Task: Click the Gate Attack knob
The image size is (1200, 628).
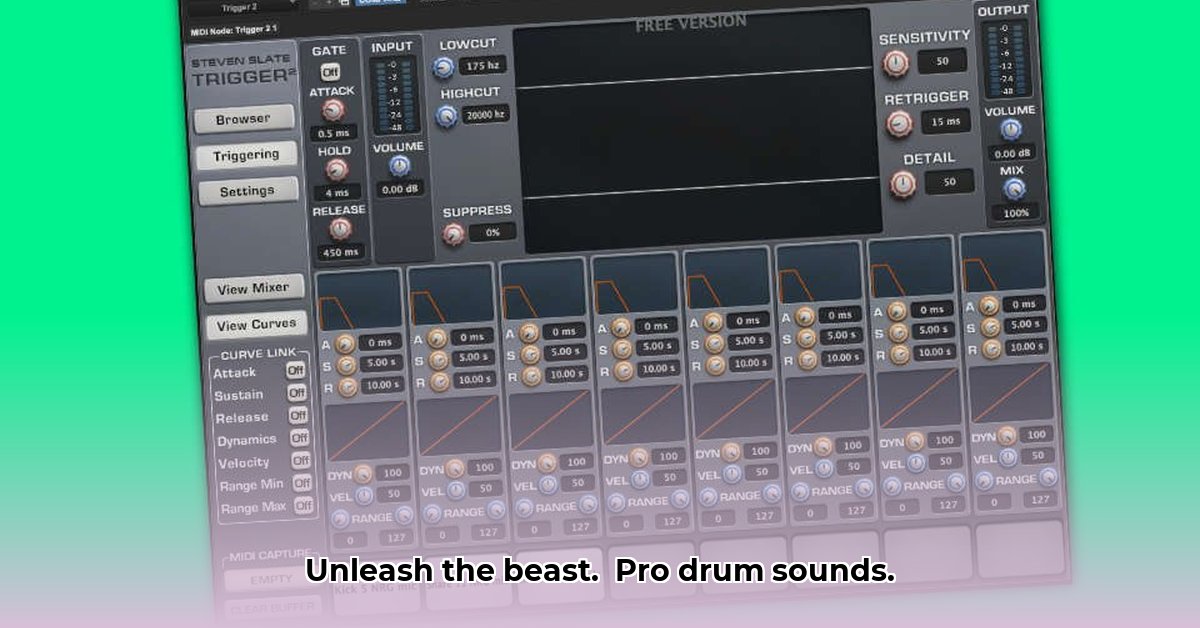Action: tap(333, 110)
